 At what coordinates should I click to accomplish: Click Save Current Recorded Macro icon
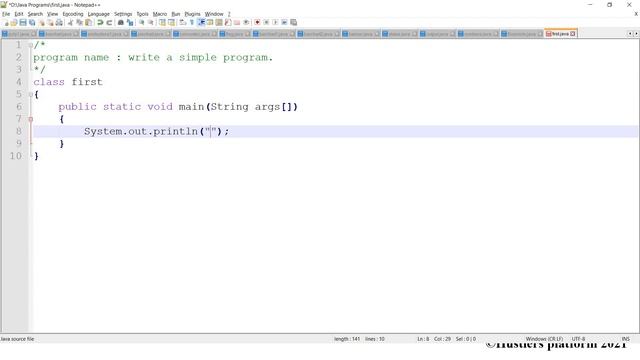click(x=293, y=23)
